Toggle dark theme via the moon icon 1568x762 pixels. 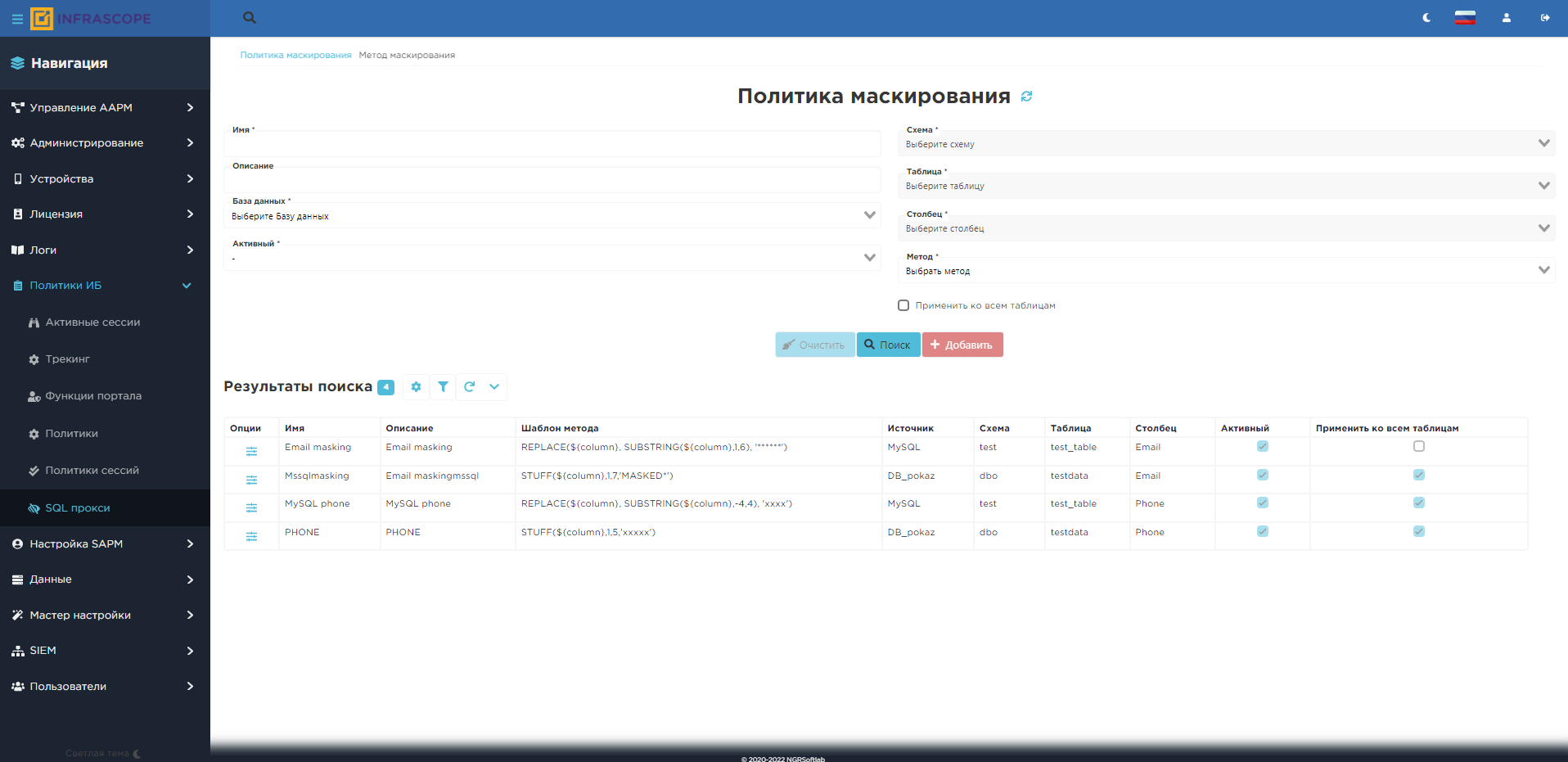[x=1426, y=17]
